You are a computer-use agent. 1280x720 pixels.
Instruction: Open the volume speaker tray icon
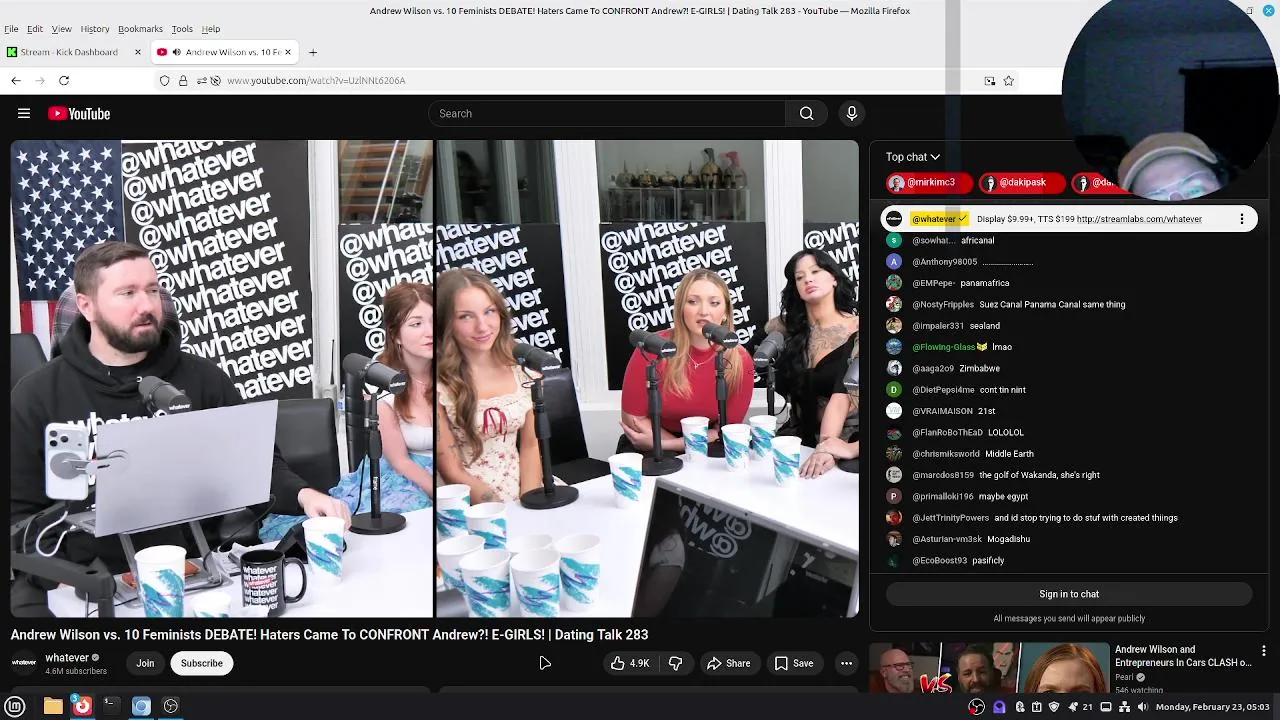pos(1142,707)
